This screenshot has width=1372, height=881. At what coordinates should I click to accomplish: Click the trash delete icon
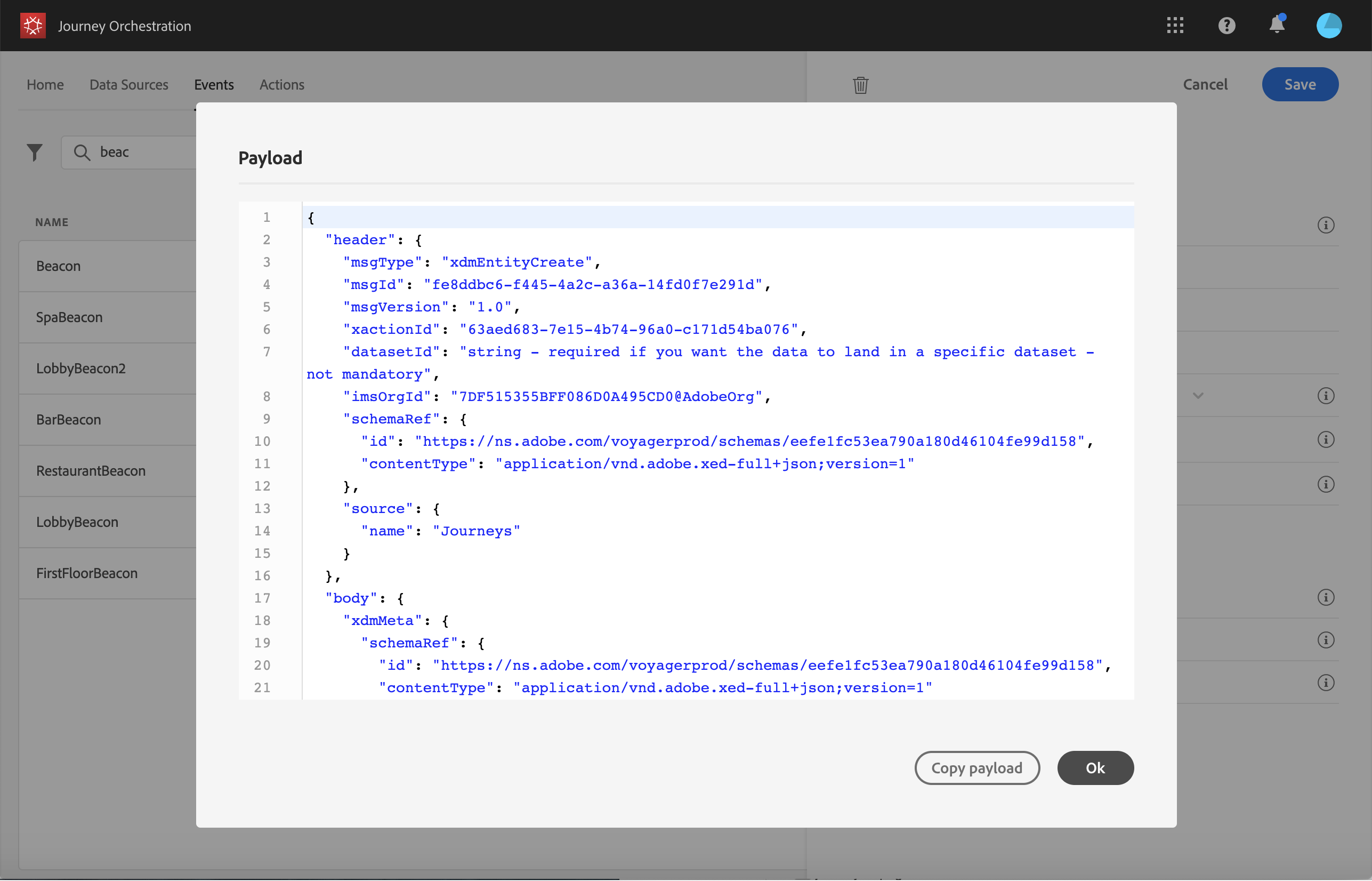[x=860, y=85]
